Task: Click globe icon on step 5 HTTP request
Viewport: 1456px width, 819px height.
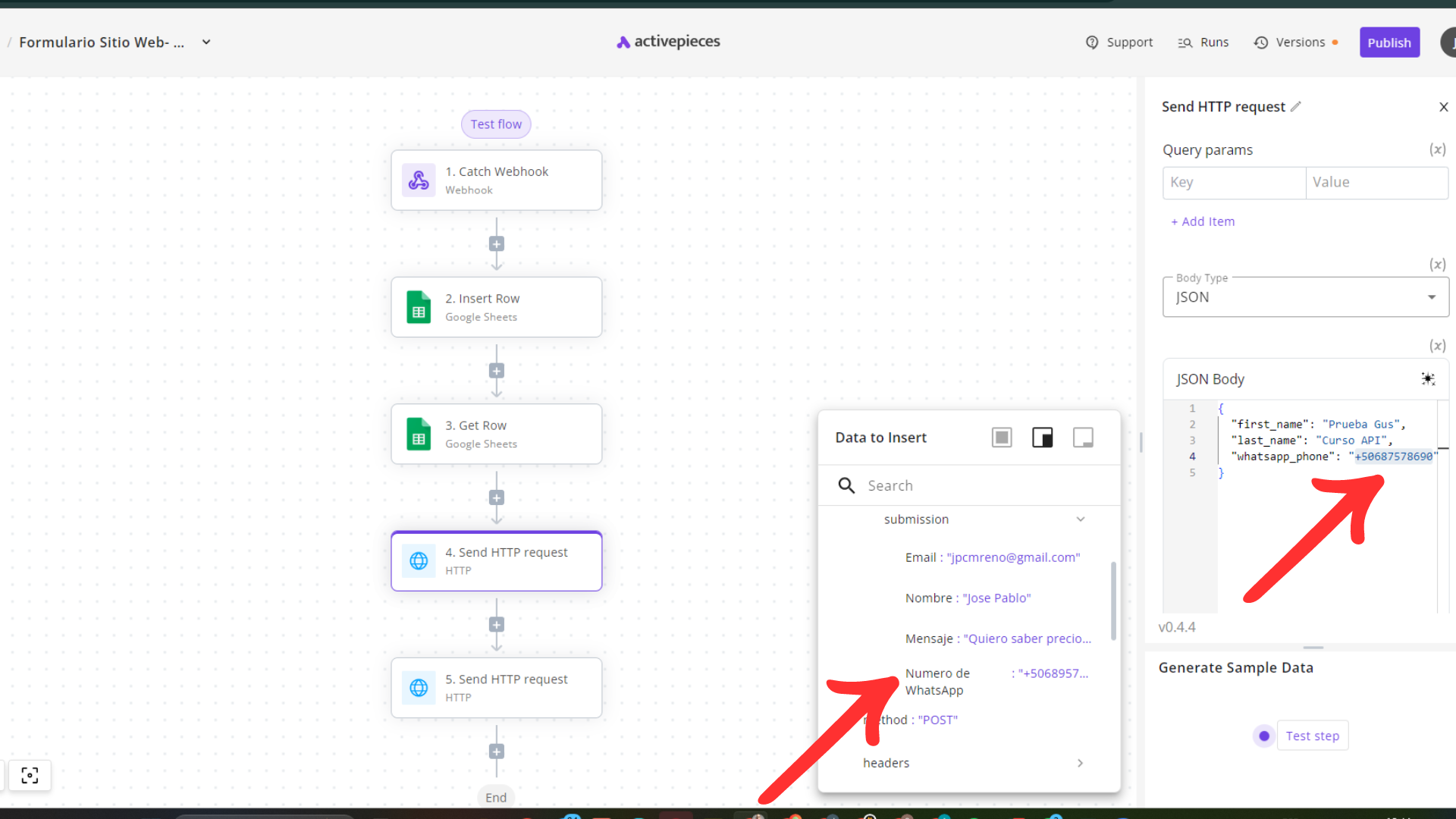Action: [x=419, y=688]
